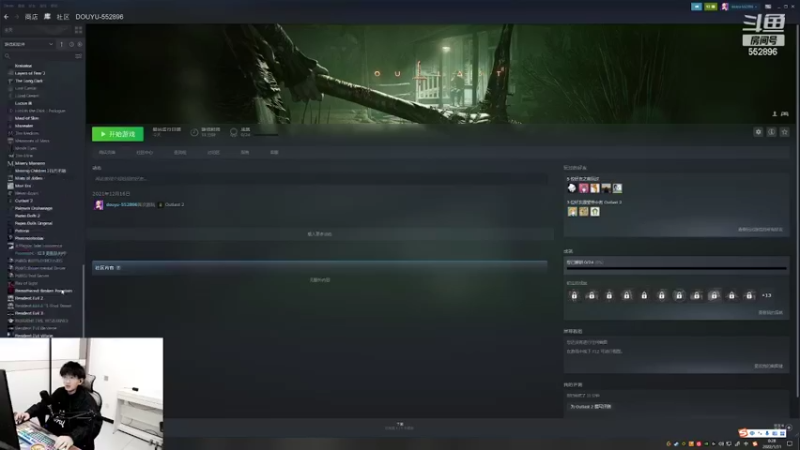Select Resident Evil 2 in game list

click(29, 298)
